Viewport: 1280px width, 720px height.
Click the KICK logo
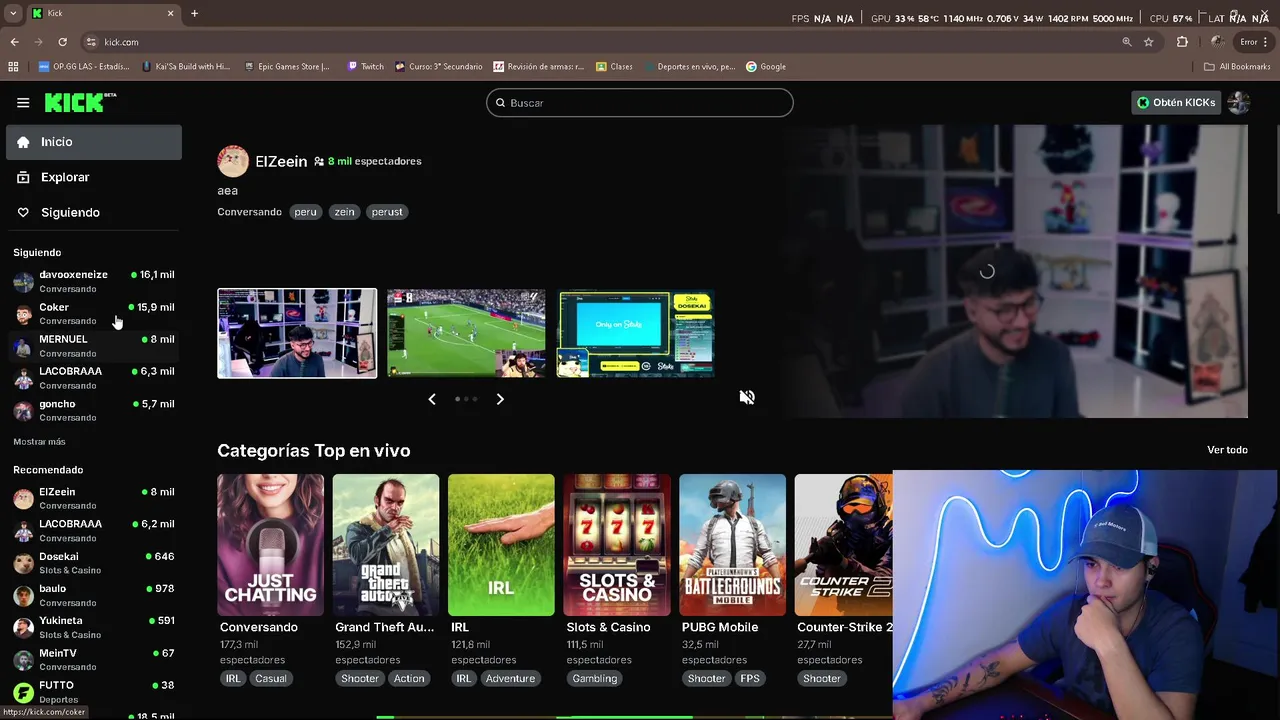coord(80,102)
